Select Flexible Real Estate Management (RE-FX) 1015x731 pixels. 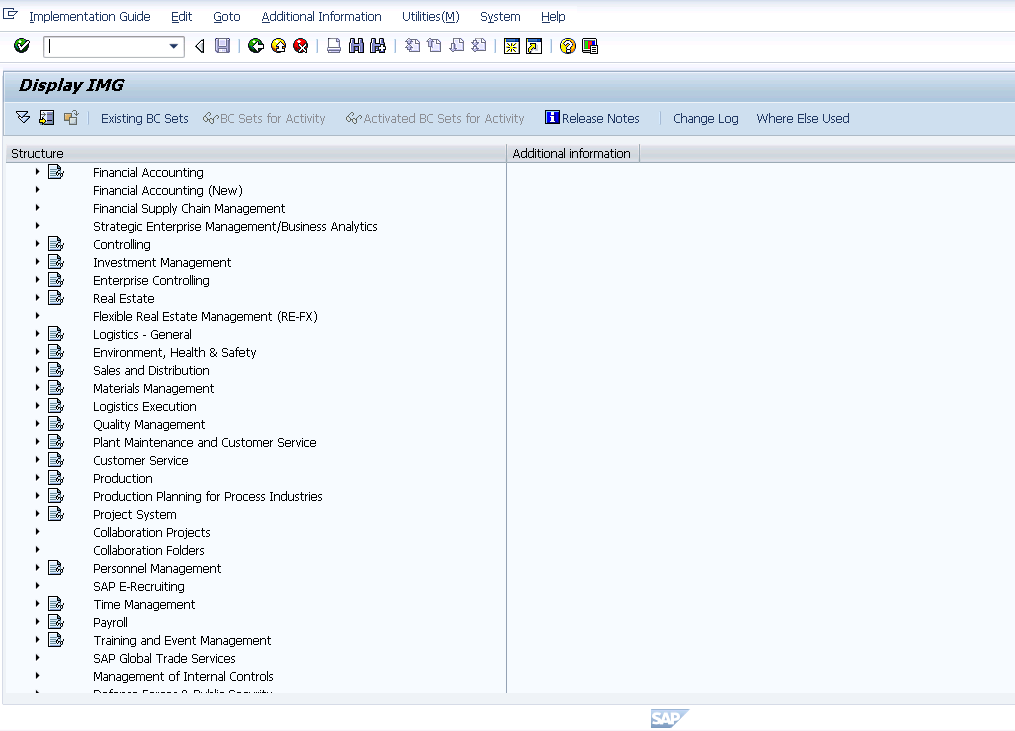tap(205, 317)
